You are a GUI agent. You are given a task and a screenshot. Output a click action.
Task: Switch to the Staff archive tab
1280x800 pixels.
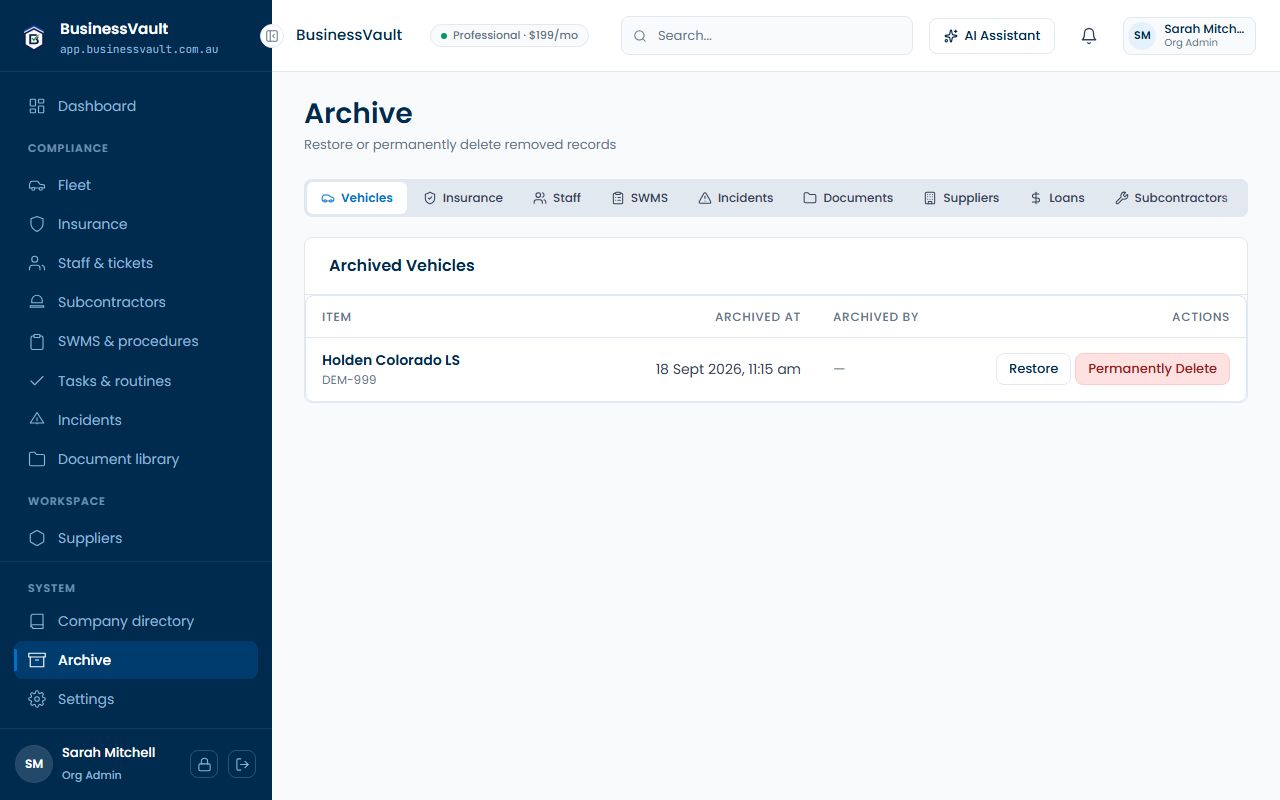pyautogui.click(x=557, y=198)
